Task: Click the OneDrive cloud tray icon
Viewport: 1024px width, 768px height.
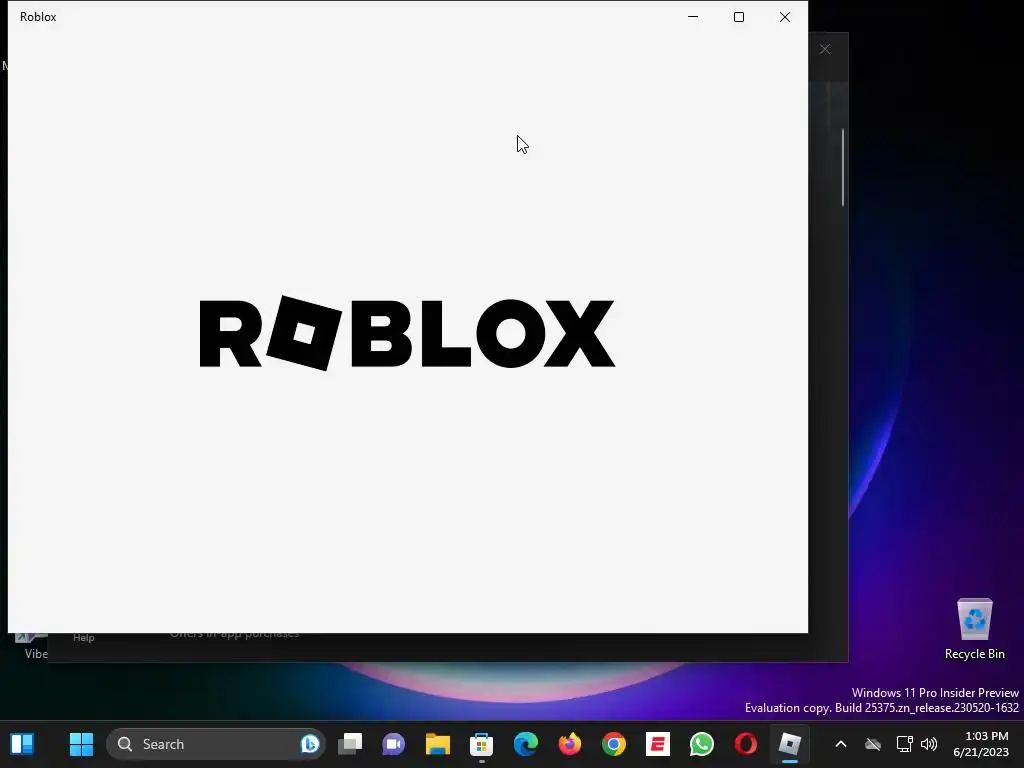Action: [872, 744]
